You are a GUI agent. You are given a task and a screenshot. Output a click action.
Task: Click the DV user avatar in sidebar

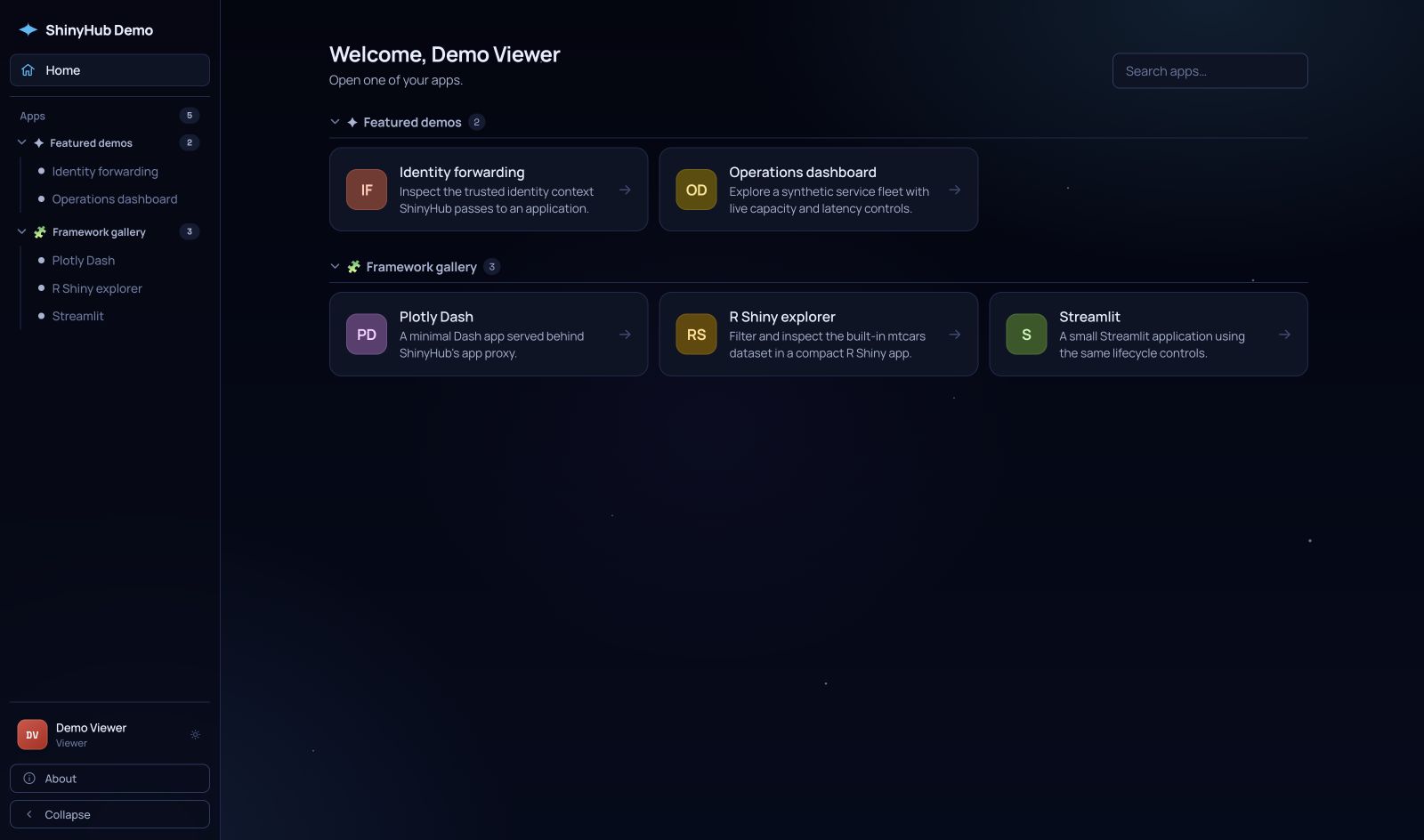[x=32, y=735]
